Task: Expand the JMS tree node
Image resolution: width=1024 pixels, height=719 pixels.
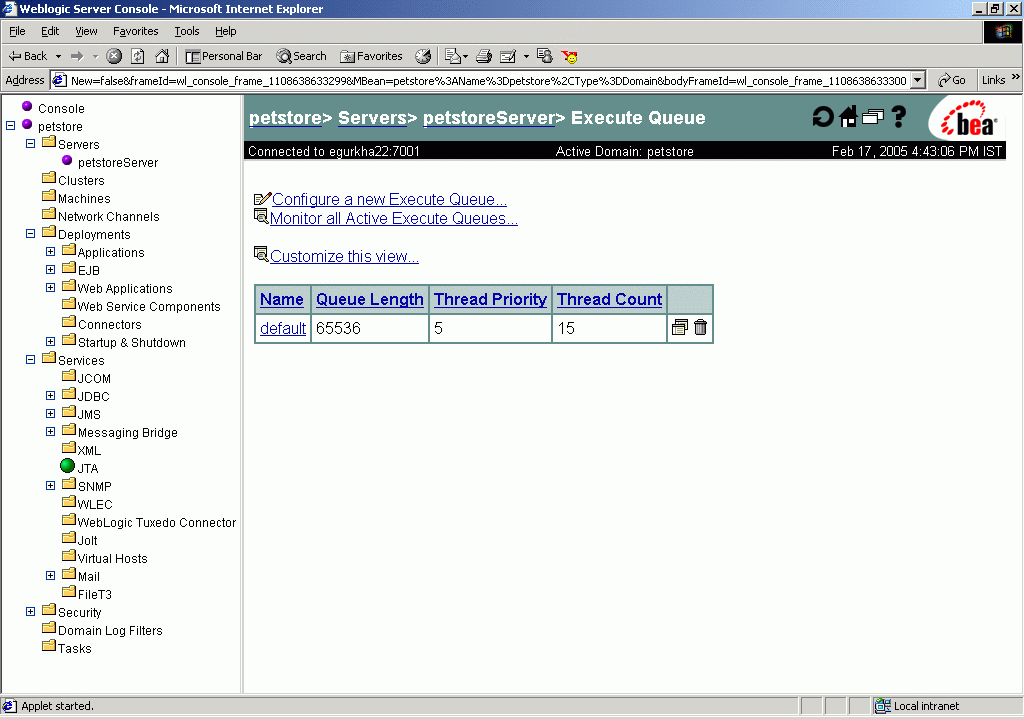Action: [50, 413]
